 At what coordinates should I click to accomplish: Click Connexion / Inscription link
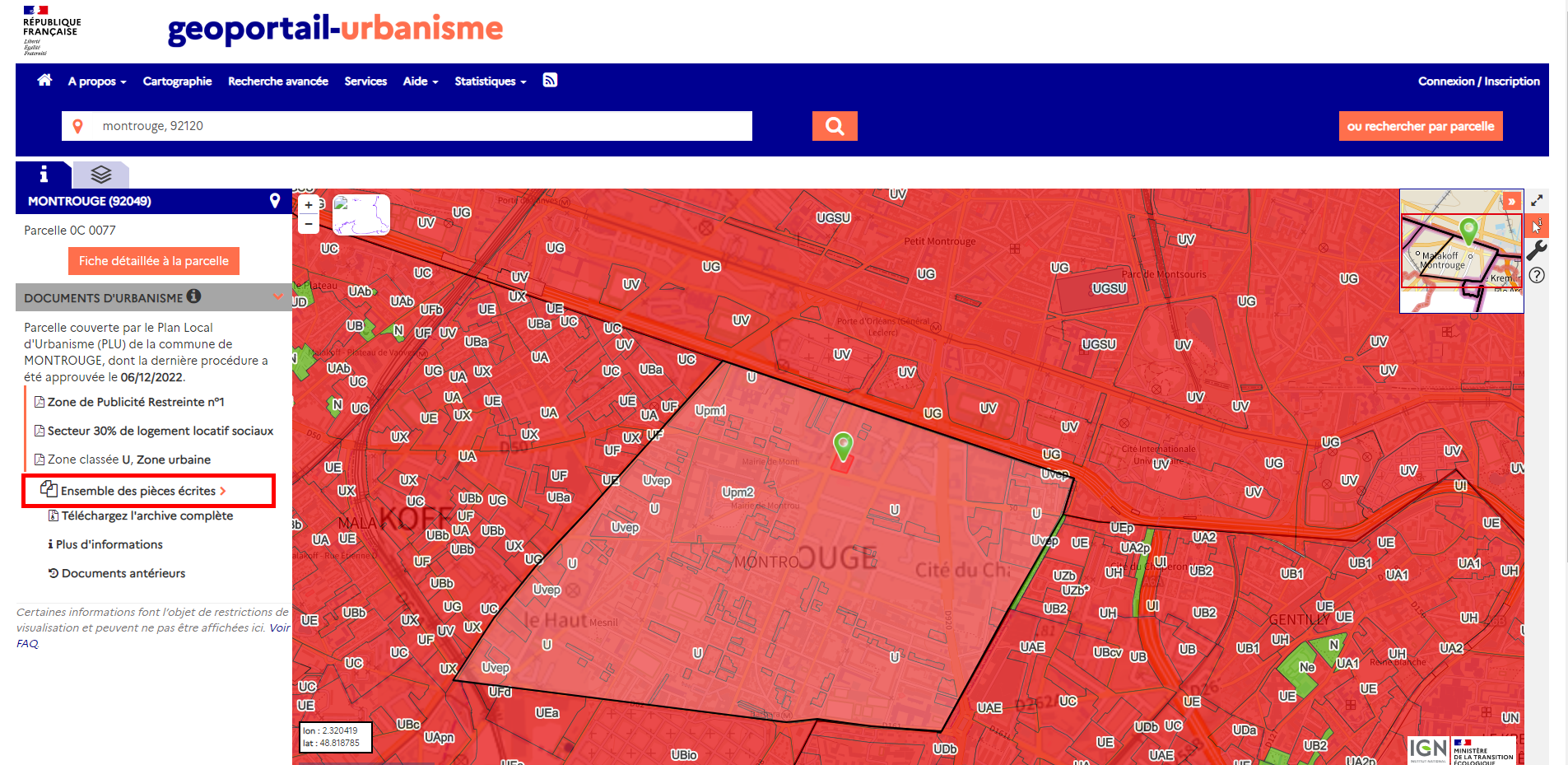coord(1478,81)
